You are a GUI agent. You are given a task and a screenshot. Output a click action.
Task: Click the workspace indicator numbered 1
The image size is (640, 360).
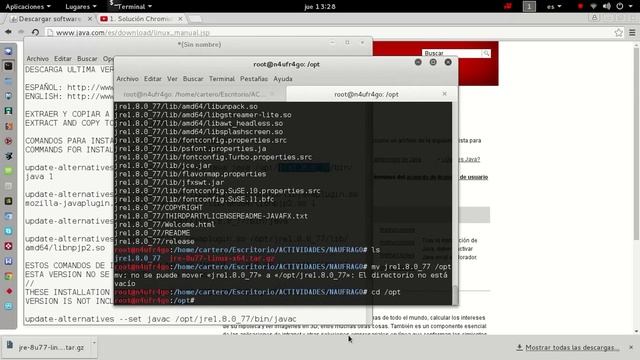click(529, 7)
